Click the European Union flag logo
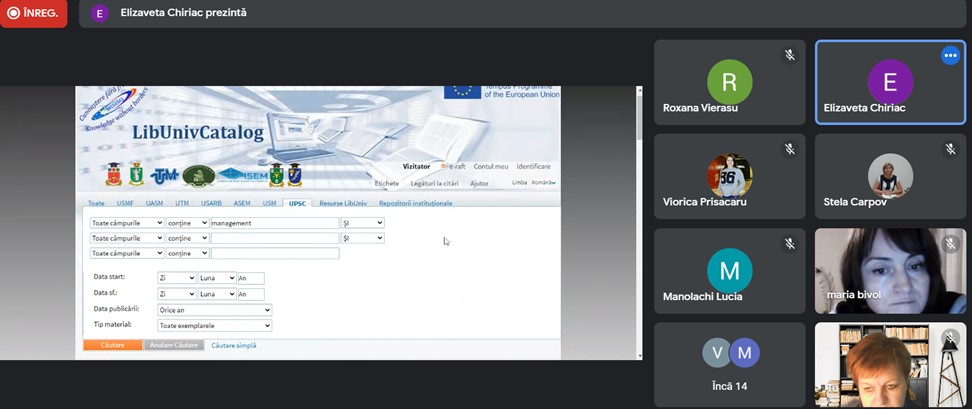The height and width of the screenshot is (409, 972). [x=462, y=92]
